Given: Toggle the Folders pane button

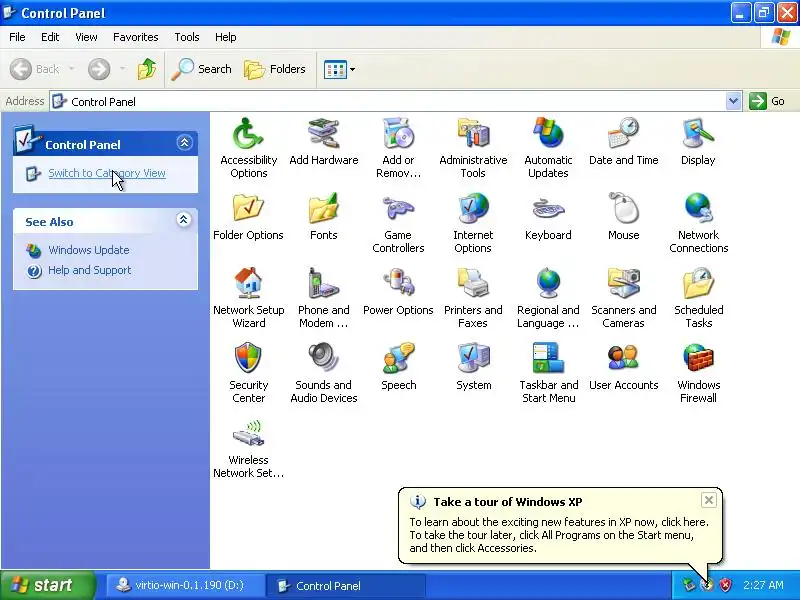Looking at the screenshot, I should (x=276, y=69).
